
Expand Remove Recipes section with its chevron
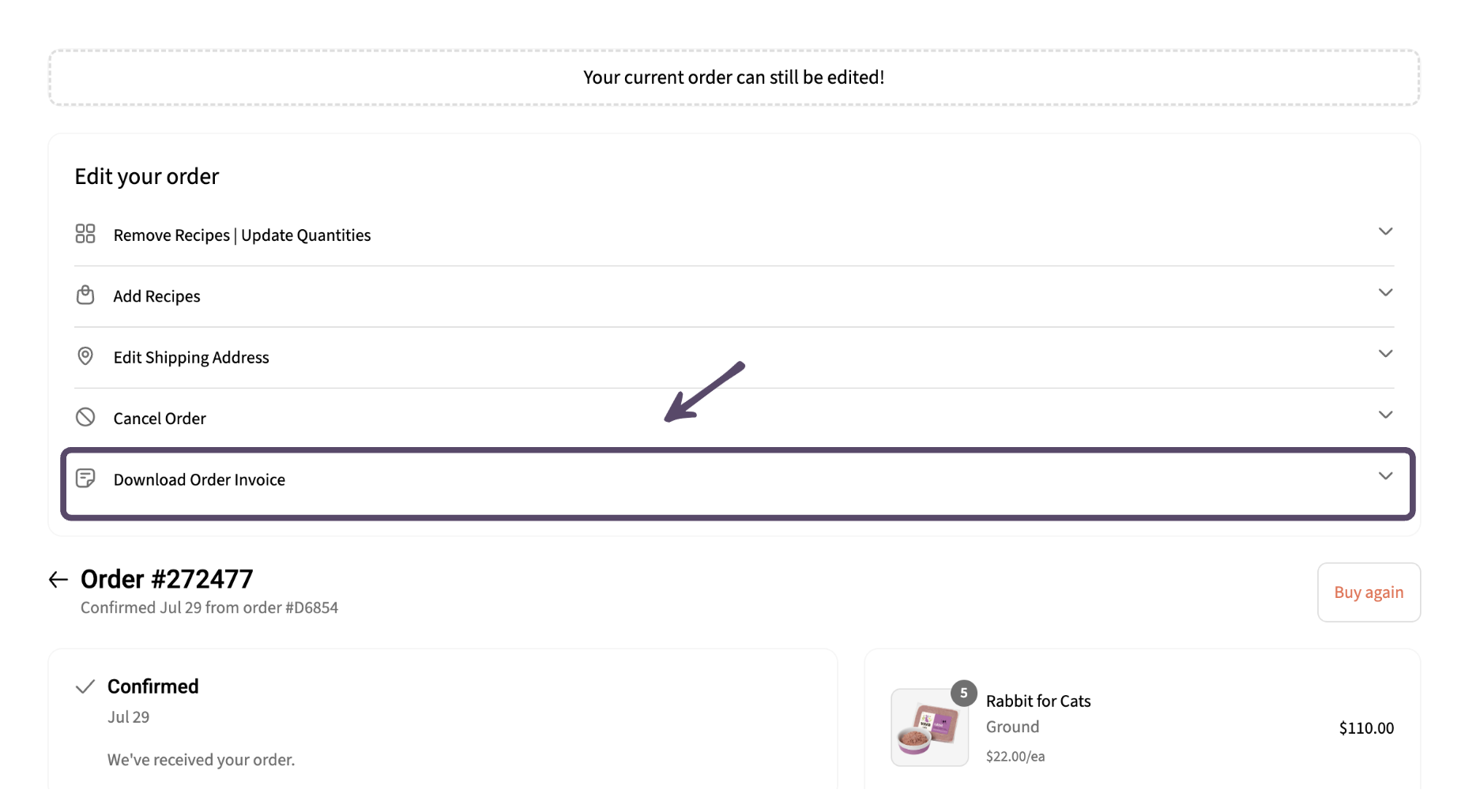pyautogui.click(x=1385, y=231)
